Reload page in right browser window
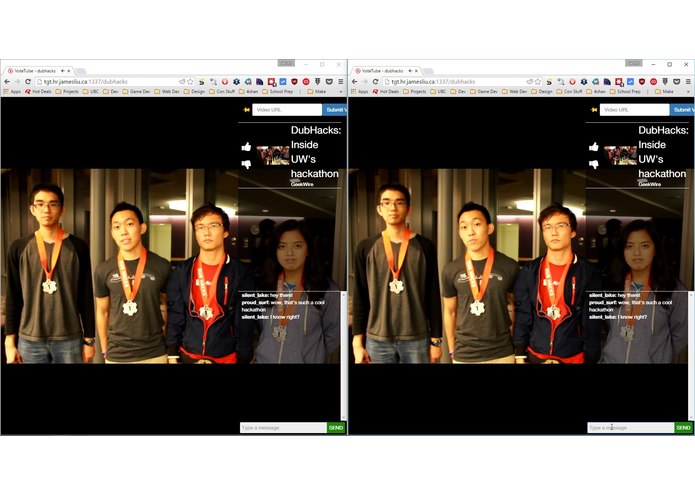The height and width of the screenshot is (494, 695). click(375, 82)
